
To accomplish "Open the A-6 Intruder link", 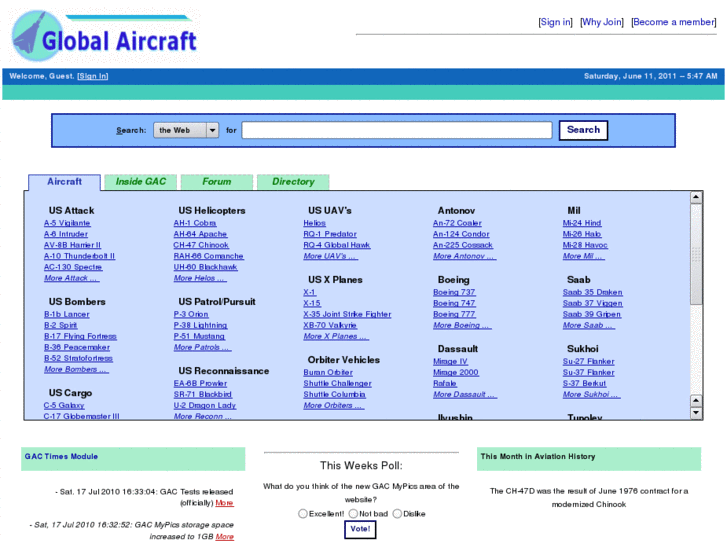I will (66, 234).
